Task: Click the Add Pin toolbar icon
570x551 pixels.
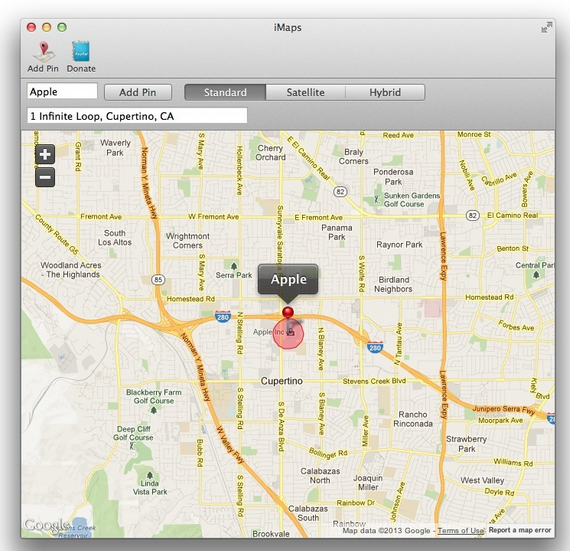Action: tap(44, 52)
